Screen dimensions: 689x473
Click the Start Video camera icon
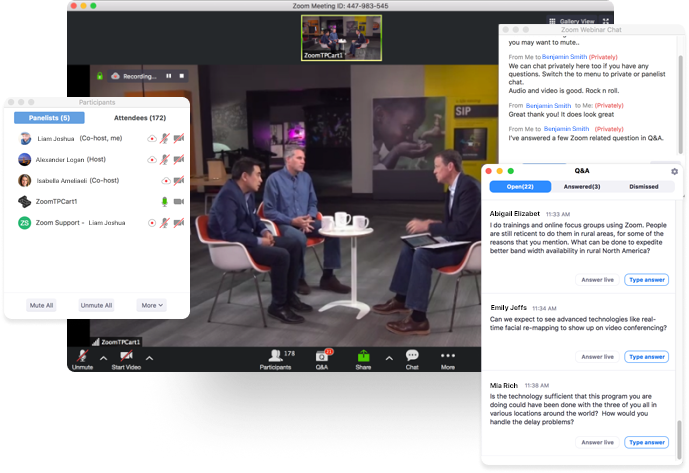(127, 356)
